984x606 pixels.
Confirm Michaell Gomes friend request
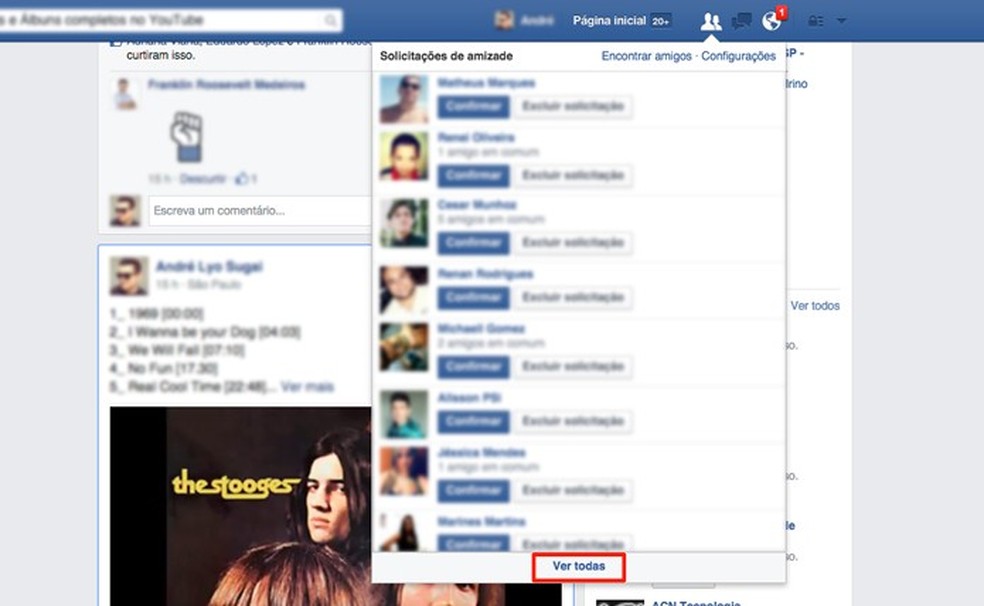(x=474, y=366)
